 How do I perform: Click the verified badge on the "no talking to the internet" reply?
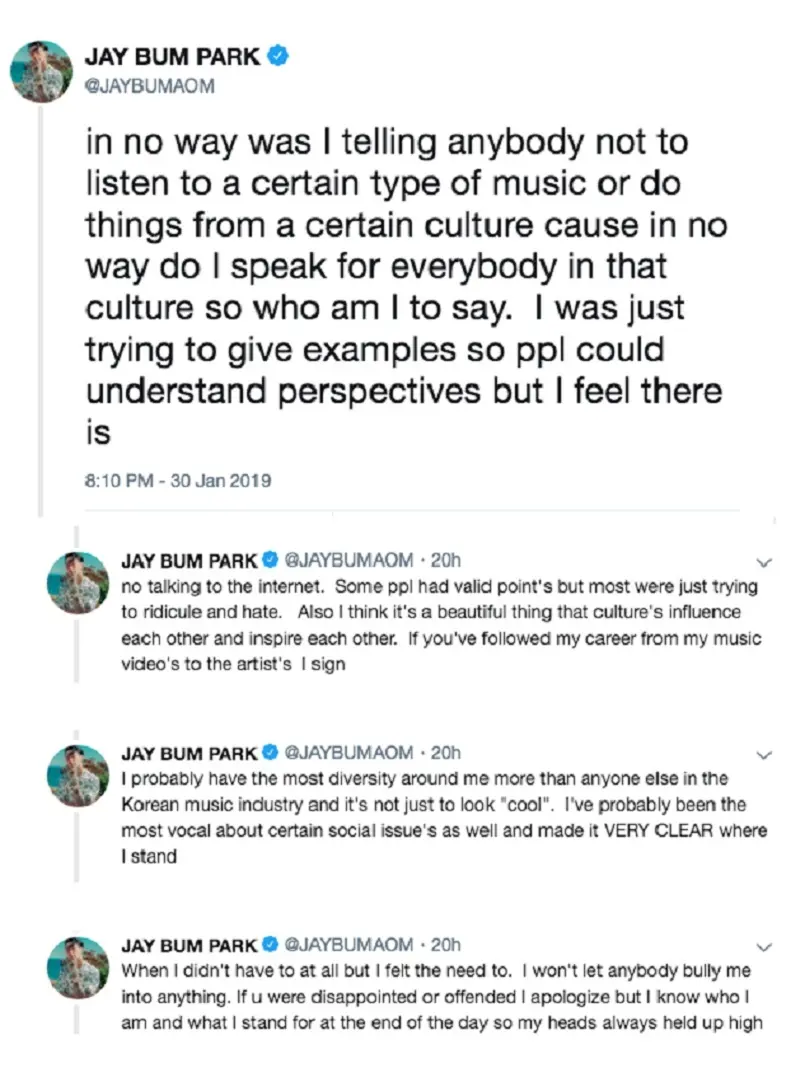click(x=269, y=560)
